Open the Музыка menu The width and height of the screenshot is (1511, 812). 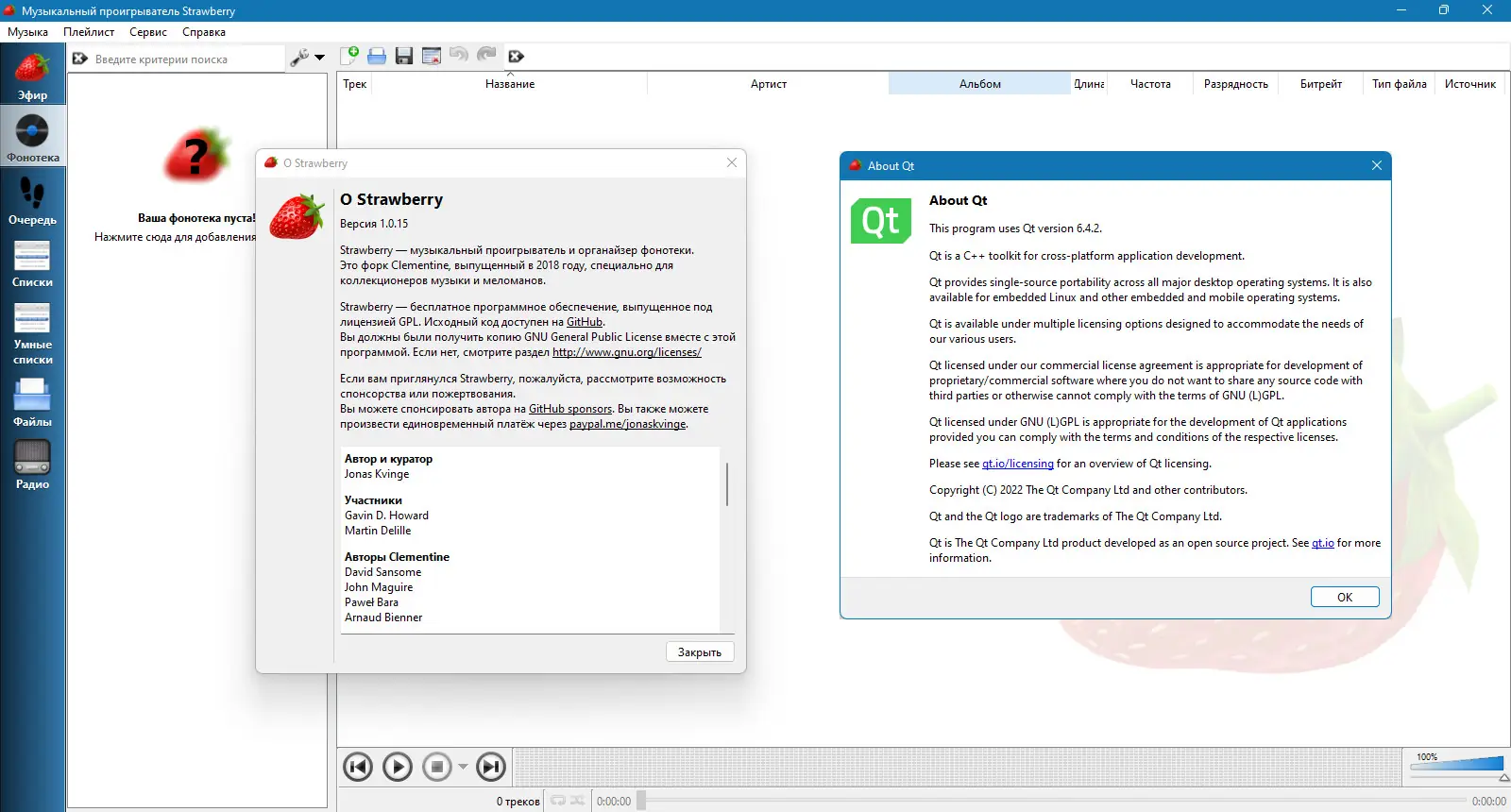click(x=27, y=32)
